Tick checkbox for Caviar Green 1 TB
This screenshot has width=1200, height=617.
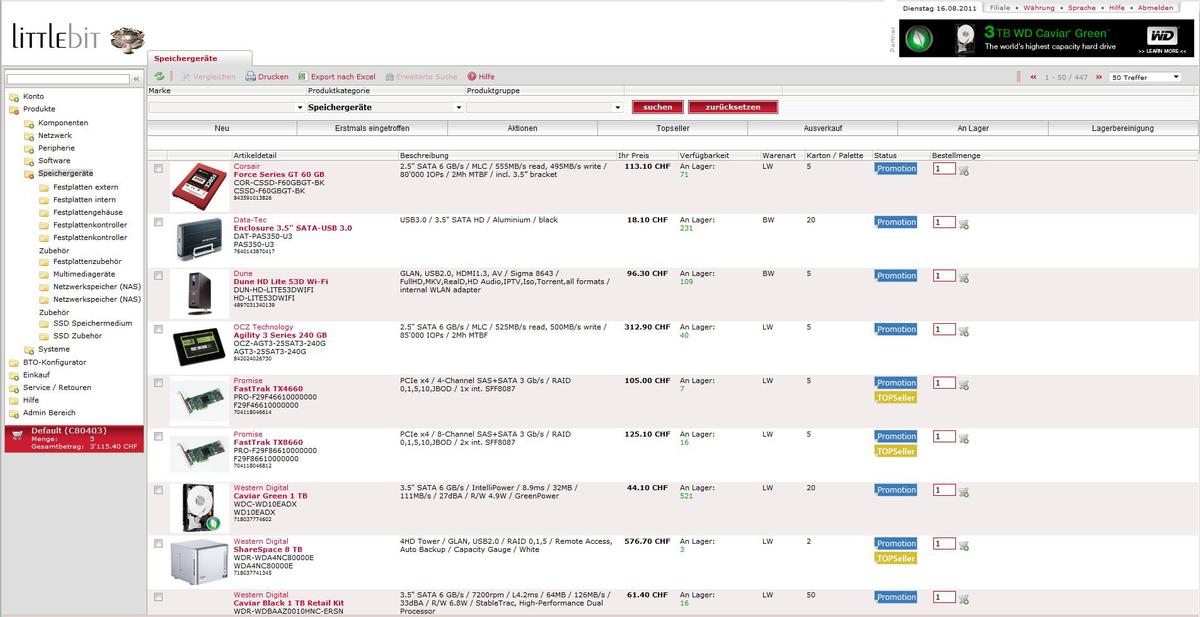[x=158, y=490]
